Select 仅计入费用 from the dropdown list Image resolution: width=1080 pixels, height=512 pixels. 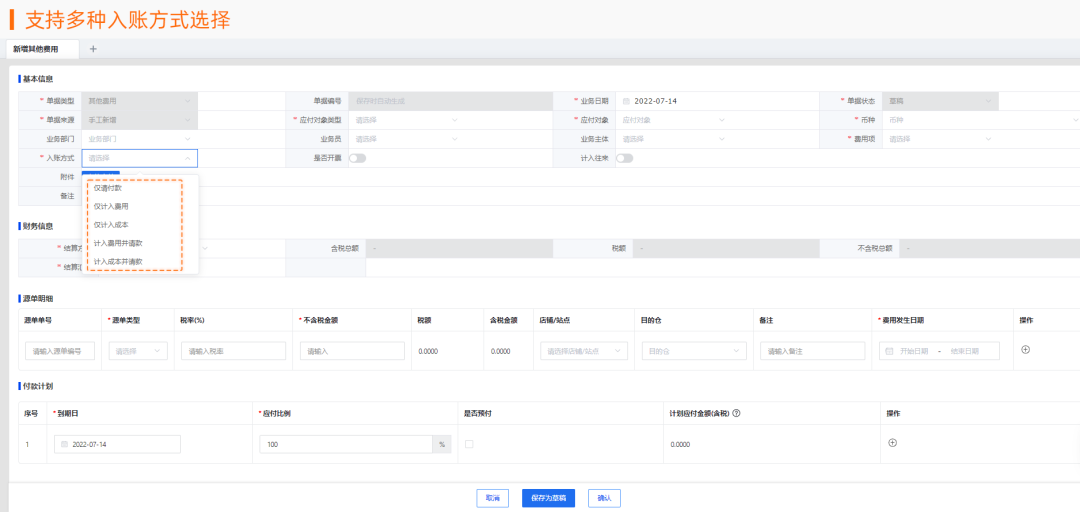click(x=111, y=206)
